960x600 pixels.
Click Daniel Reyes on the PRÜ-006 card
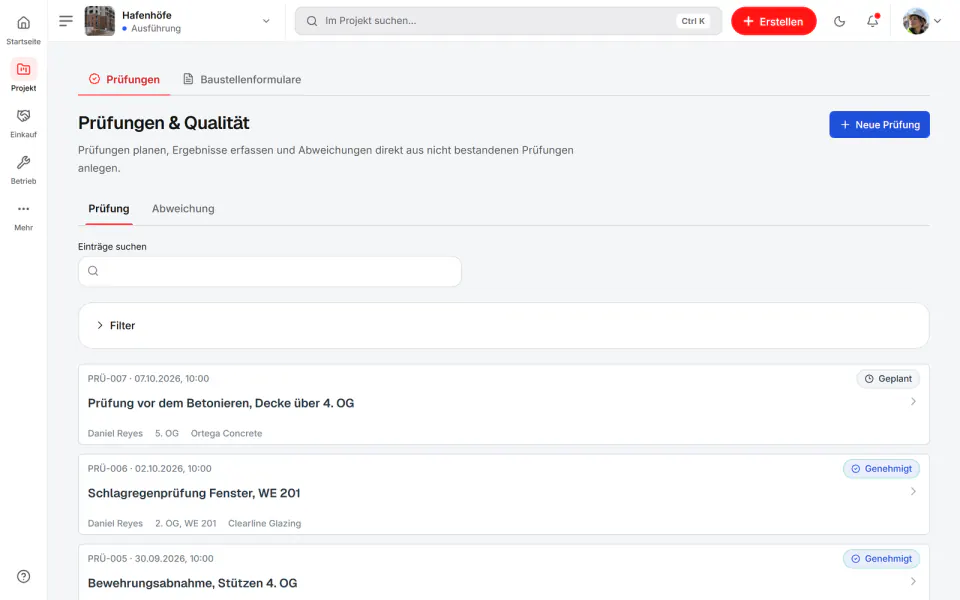(115, 523)
